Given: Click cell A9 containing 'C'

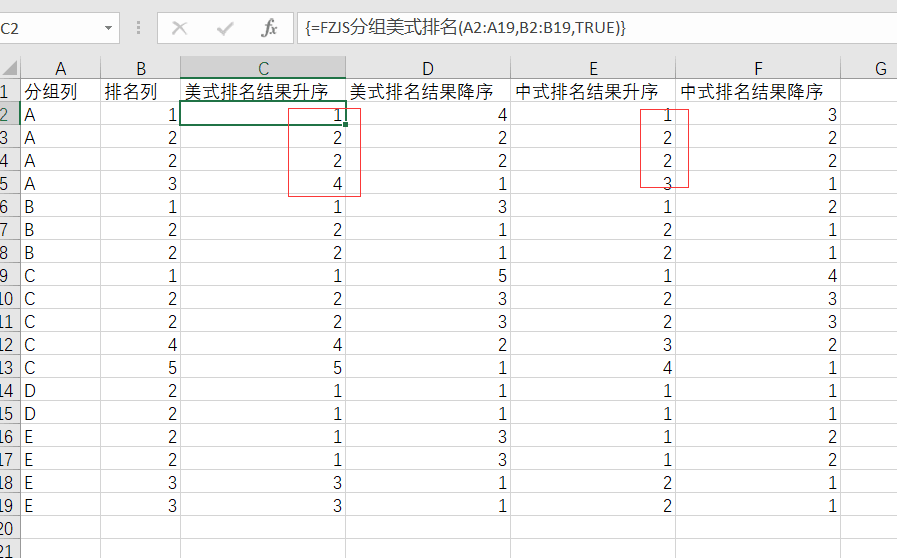Looking at the screenshot, I should coord(61,276).
